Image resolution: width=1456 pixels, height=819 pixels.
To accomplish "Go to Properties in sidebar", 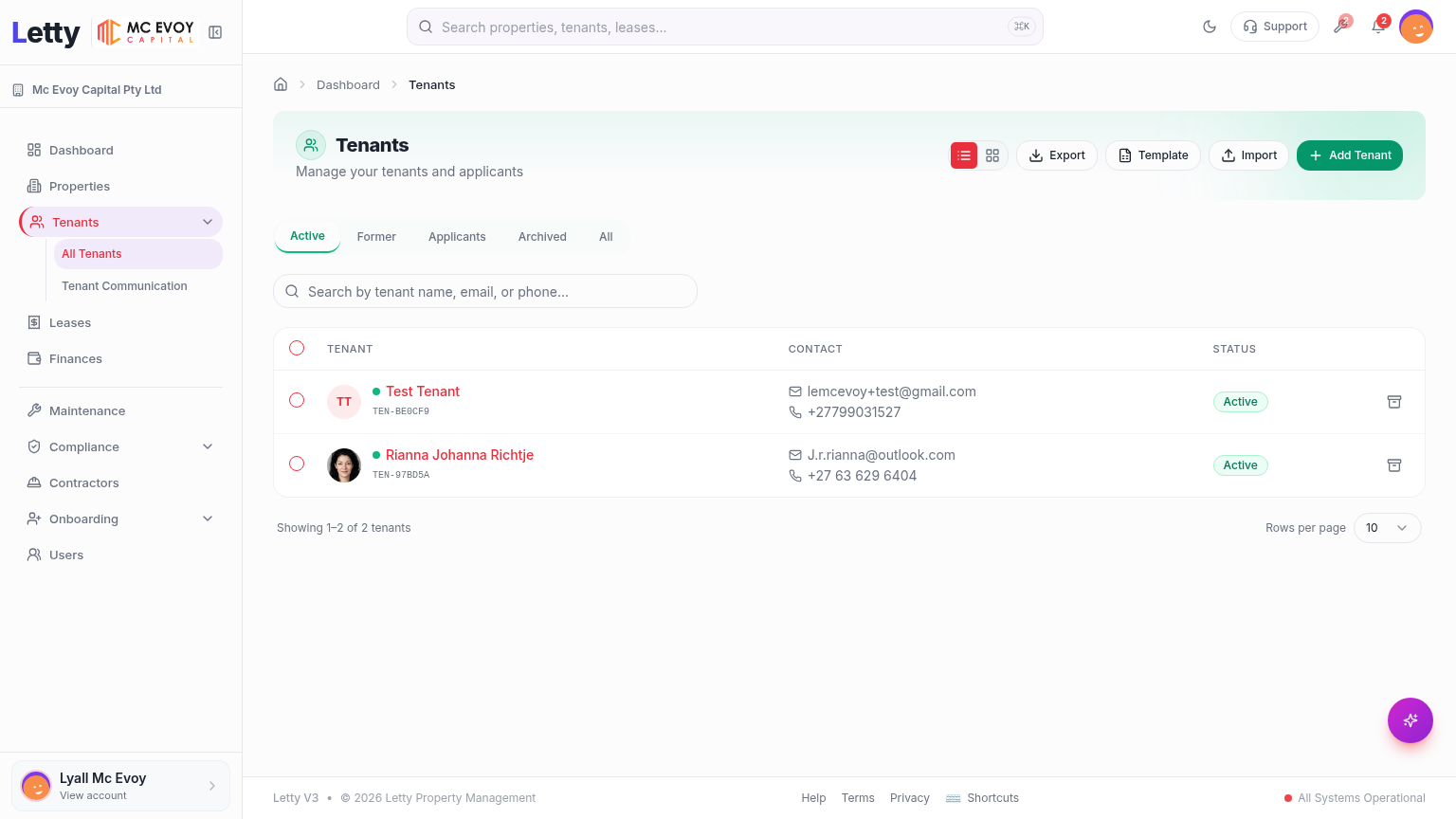I will click(x=120, y=186).
